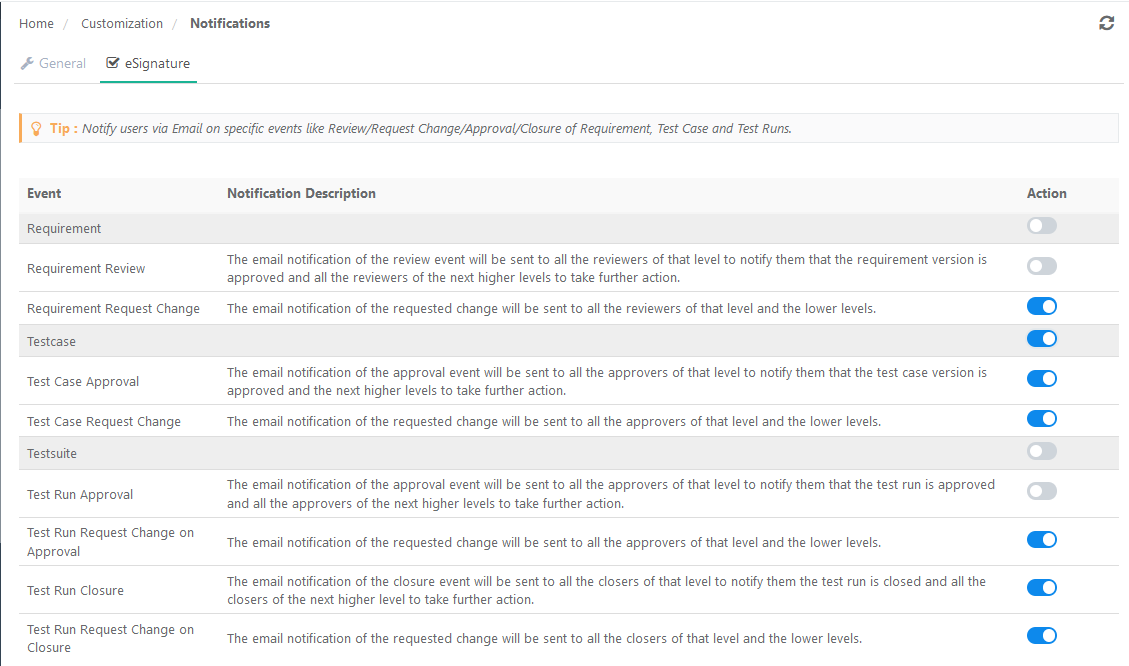The width and height of the screenshot is (1129, 666).
Task: Turn off the Testcase event toggle
Action: click(x=1041, y=339)
